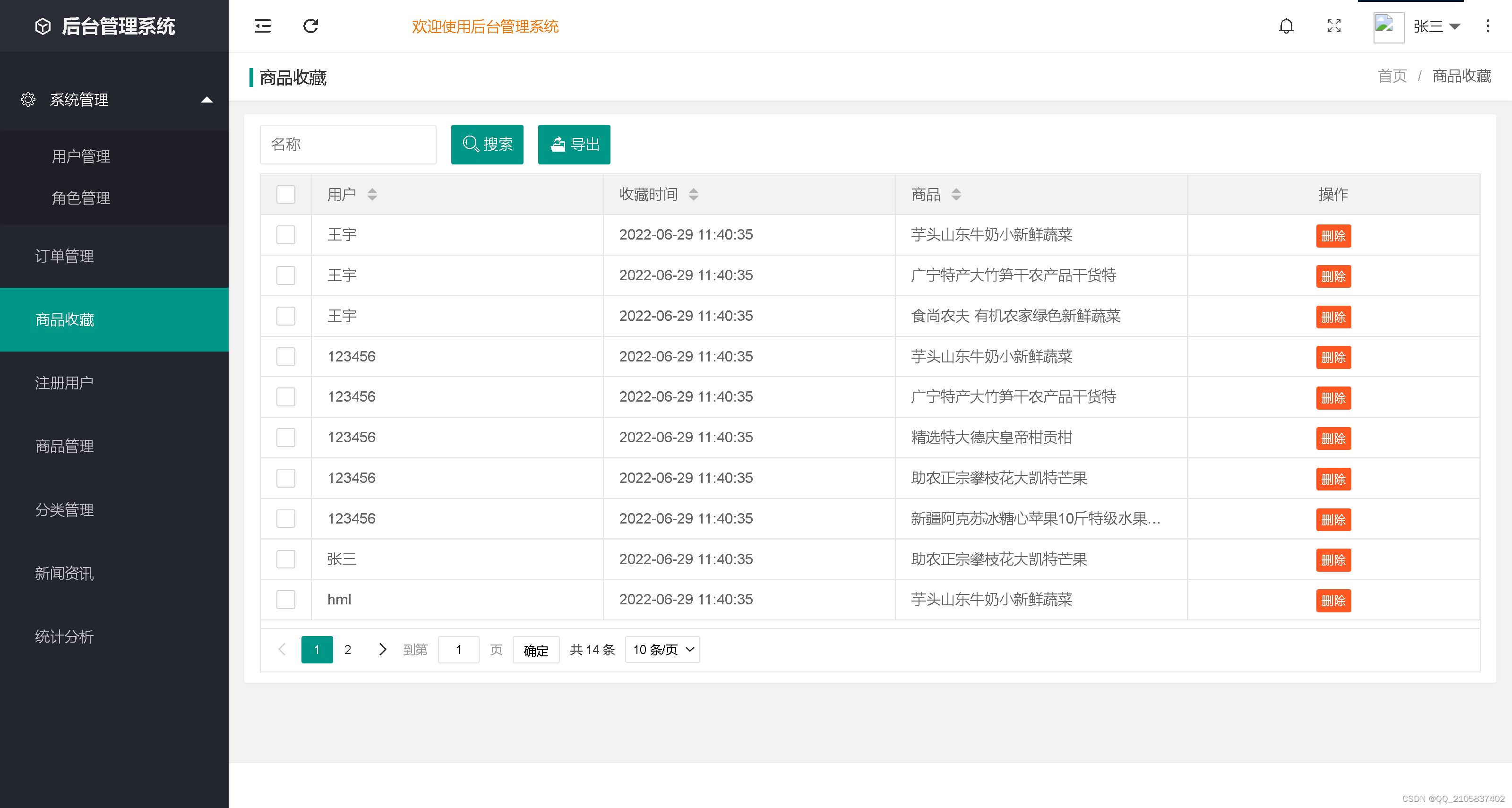The height and width of the screenshot is (808, 1512).
Task: Collapse the 系统管理 menu group
Action: (206, 100)
